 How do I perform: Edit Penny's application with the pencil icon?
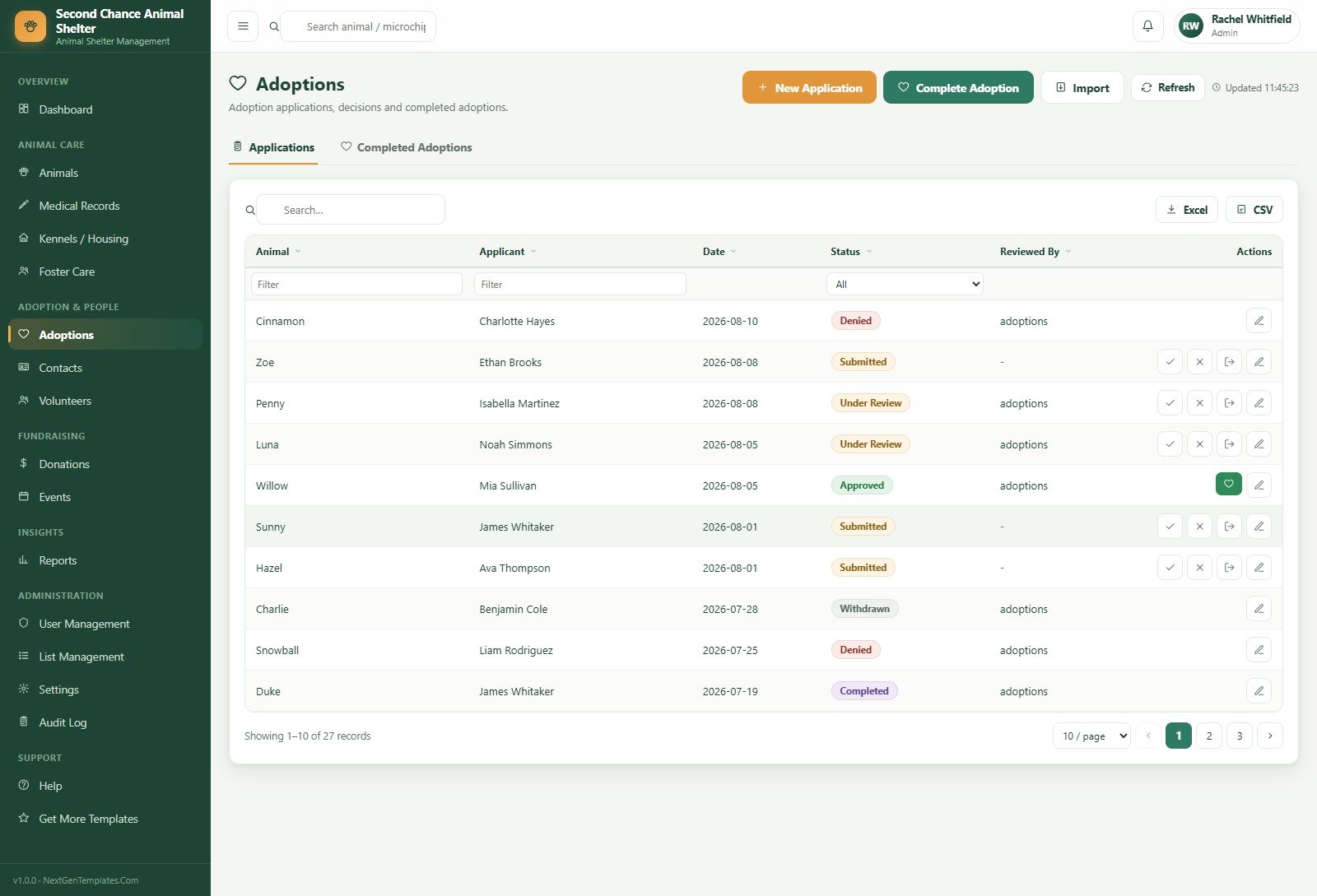(x=1259, y=403)
